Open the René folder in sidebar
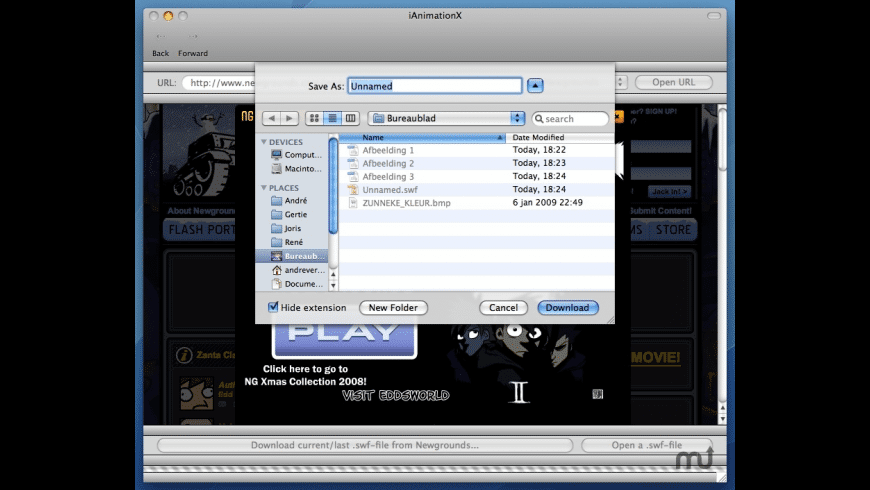The height and width of the screenshot is (490, 870). pos(287,243)
